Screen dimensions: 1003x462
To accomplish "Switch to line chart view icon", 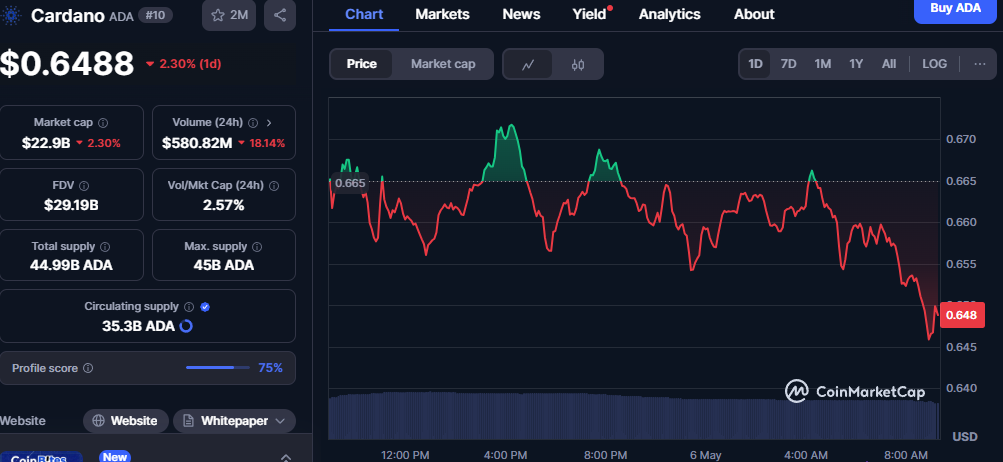I will point(528,64).
